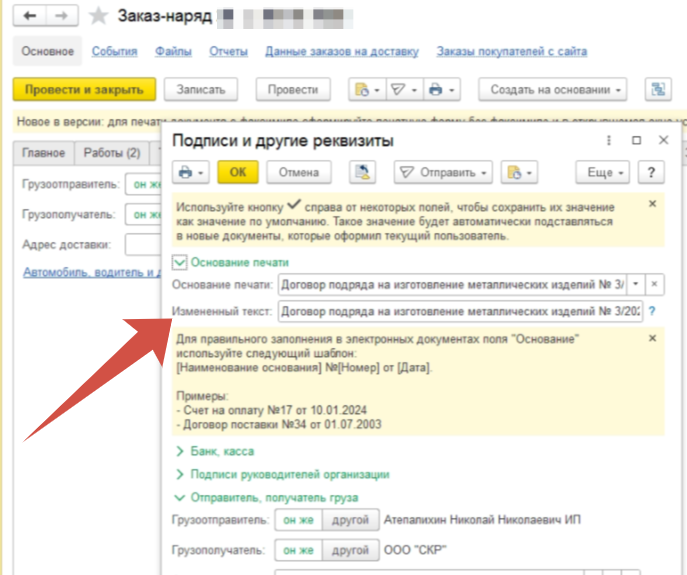Close the Подписи и другие реквизиты dialog
This screenshot has height=575, width=687.
pos(663,140)
